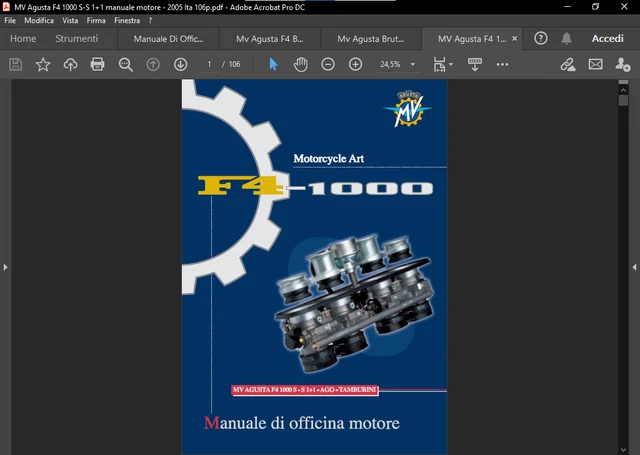Image resolution: width=640 pixels, height=455 pixels.
Task: Go to the next page with the down arrow
Action: [x=180, y=64]
